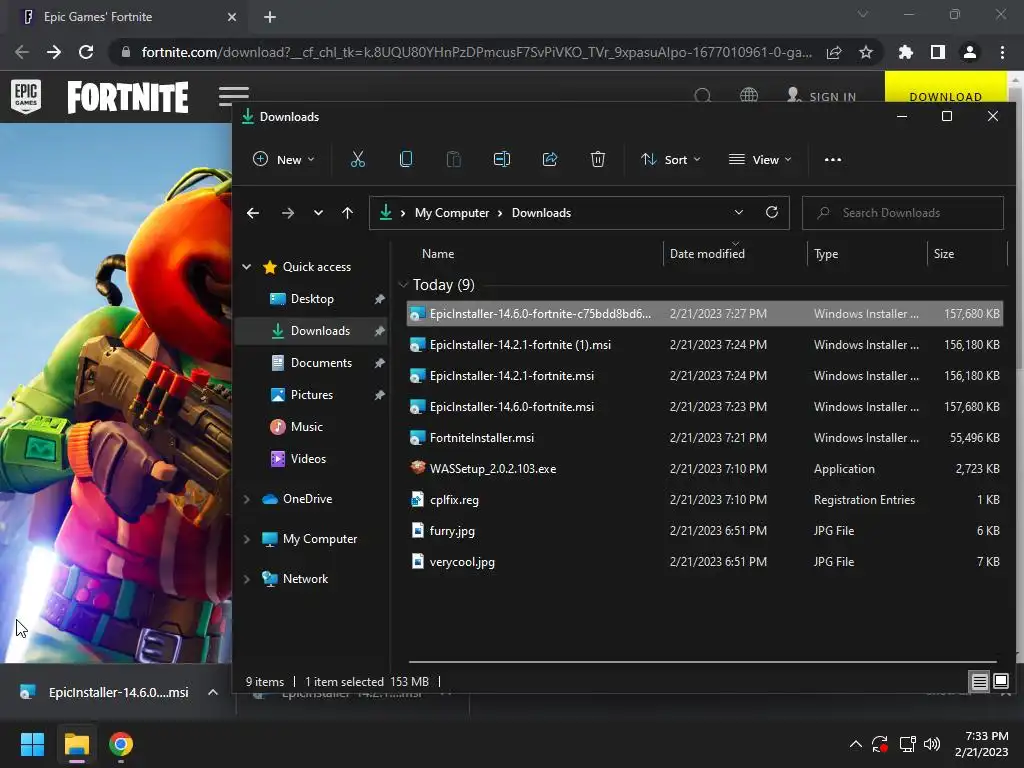Click the Fortnite language globe icon
Viewport: 1024px width, 768px height.
749,96
